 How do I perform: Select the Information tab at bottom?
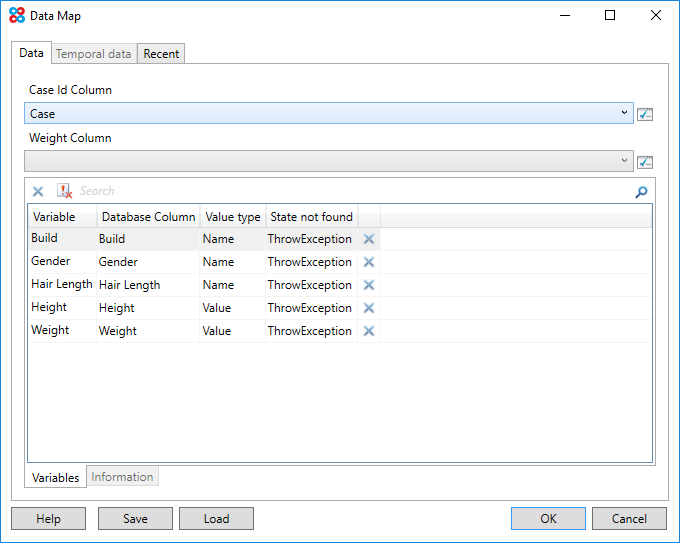tap(122, 477)
